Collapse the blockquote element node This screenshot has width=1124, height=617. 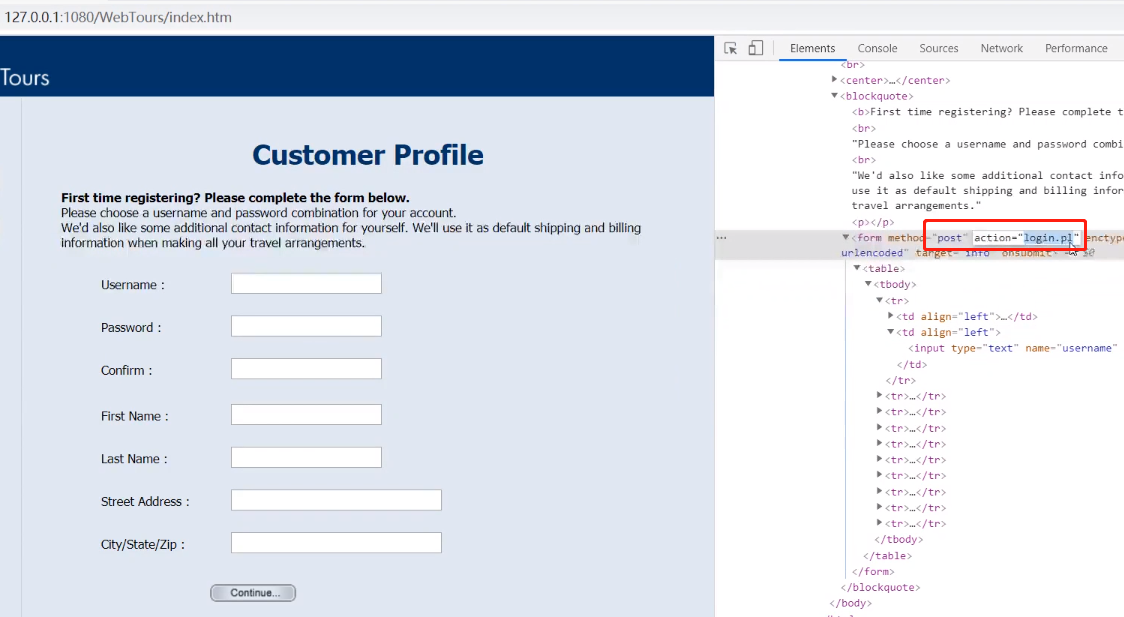834,95
